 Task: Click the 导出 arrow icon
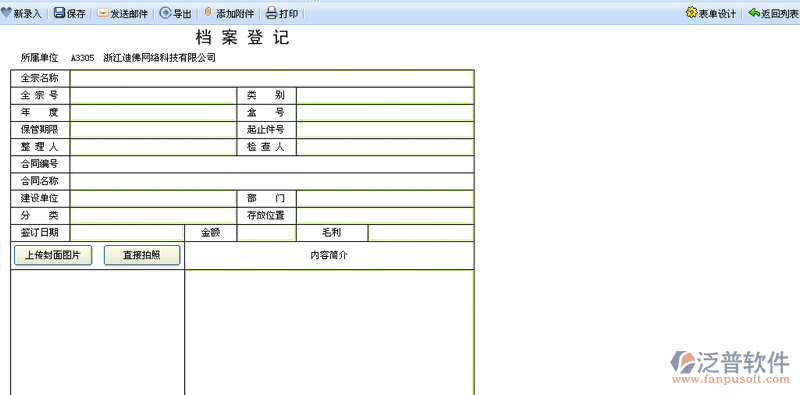[165, 13]
